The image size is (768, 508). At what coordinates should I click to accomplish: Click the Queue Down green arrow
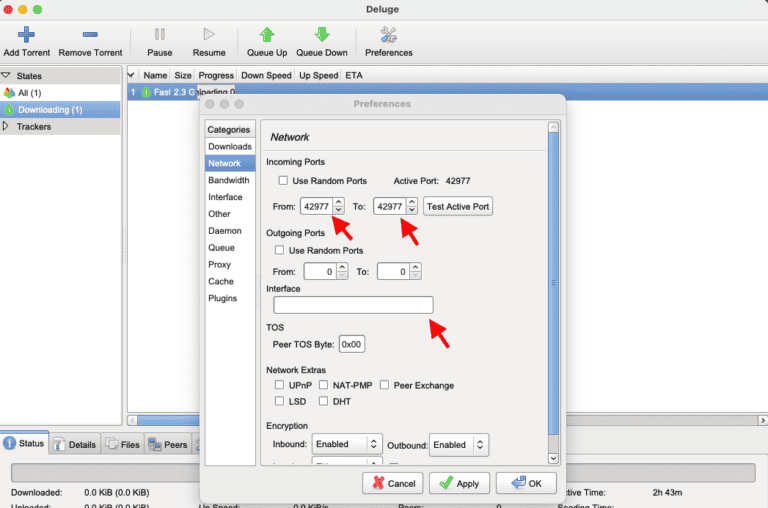[322, 35]
